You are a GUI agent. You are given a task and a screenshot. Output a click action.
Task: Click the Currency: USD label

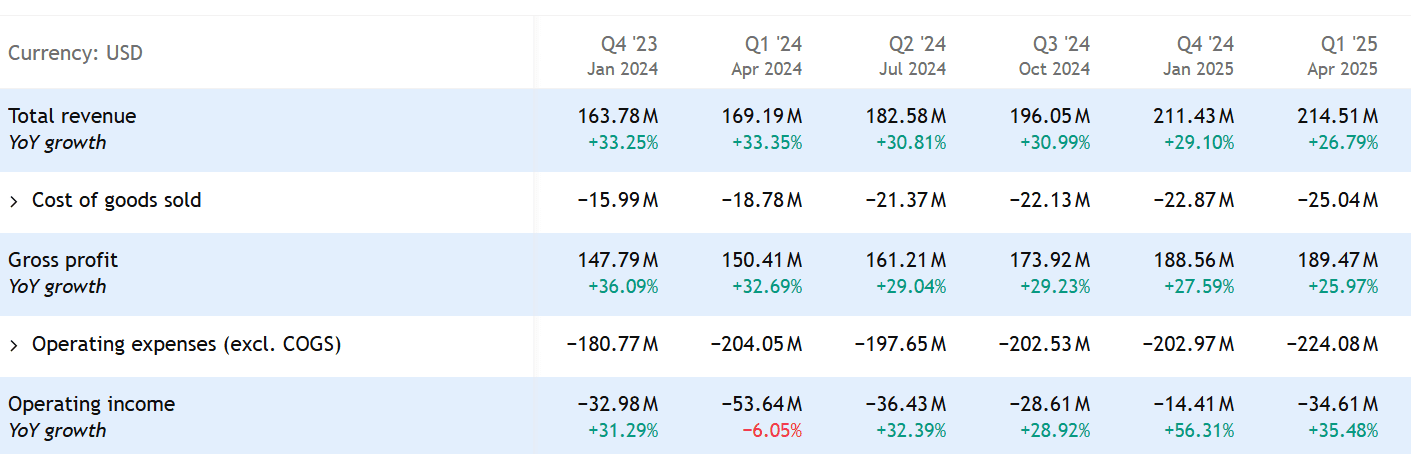(x=75, y=53)
